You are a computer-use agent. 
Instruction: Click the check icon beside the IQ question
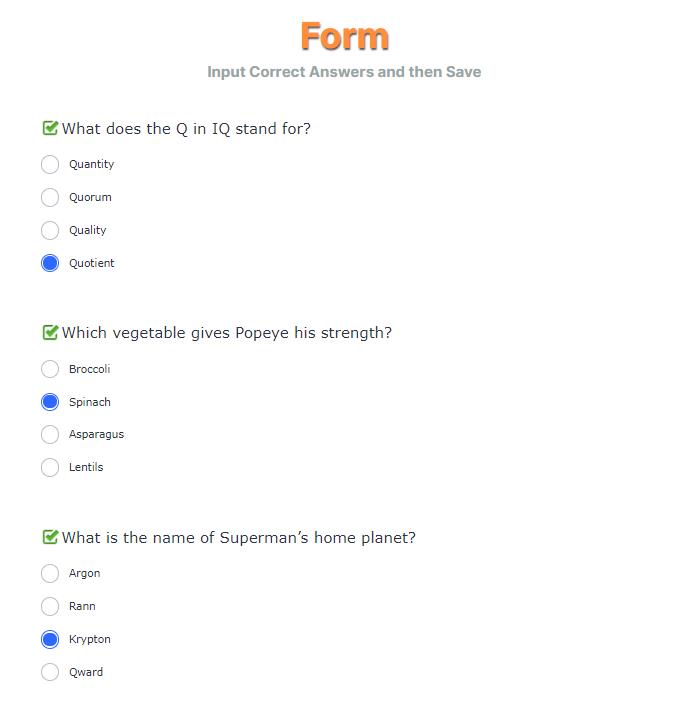point(50,128)
